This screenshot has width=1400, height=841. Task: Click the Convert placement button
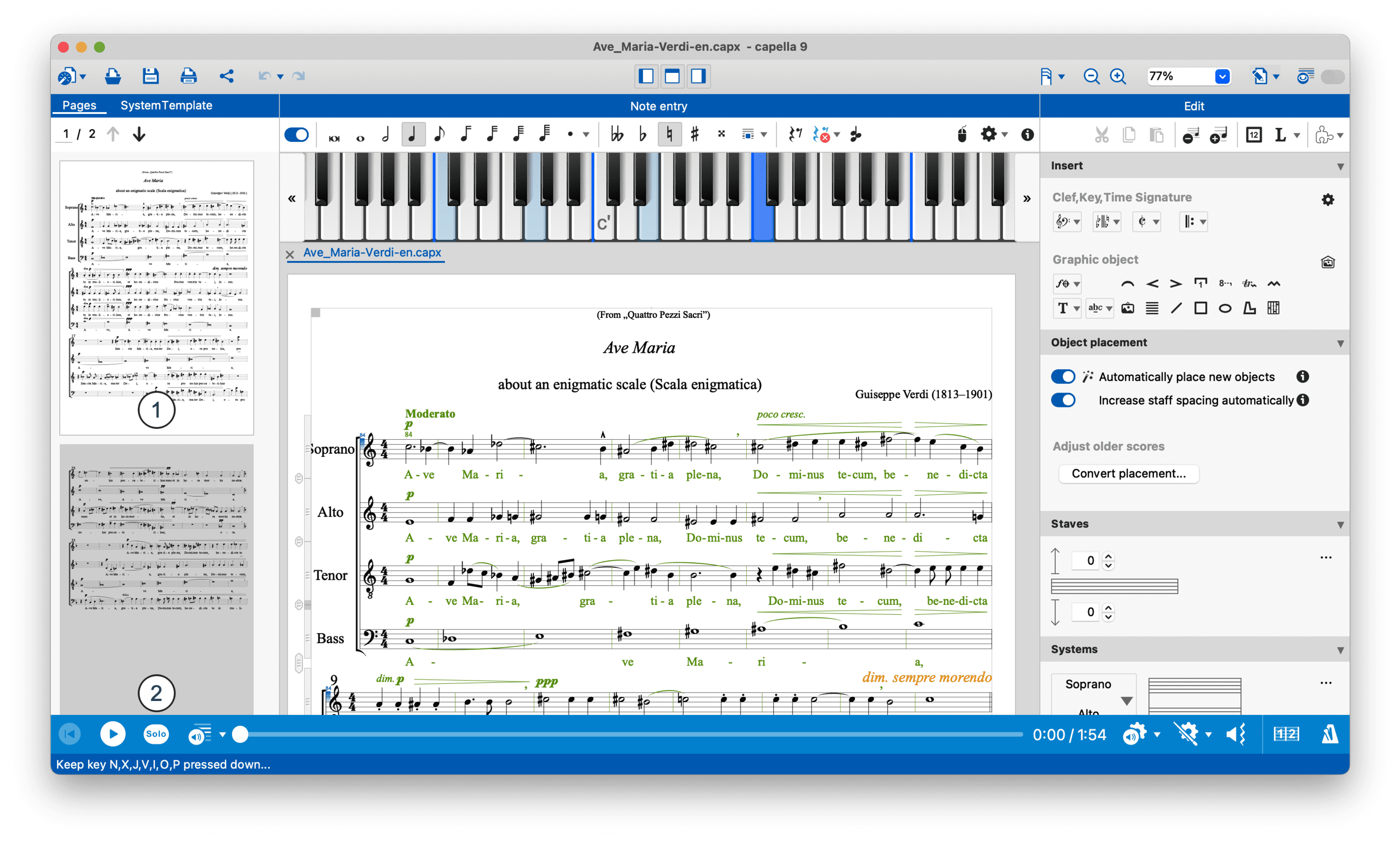point(1127,473)
